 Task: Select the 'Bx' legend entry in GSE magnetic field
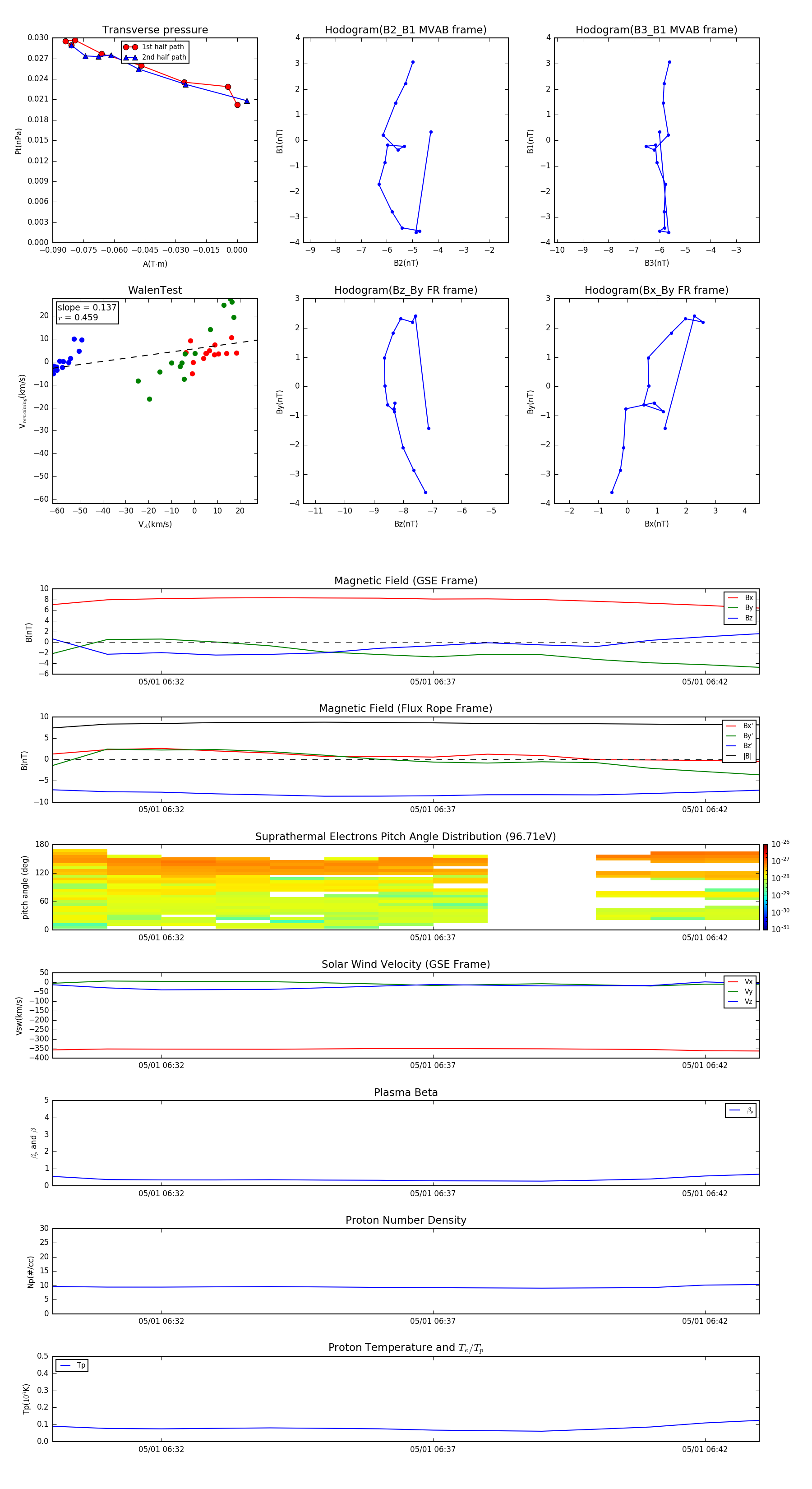point(740,598)
